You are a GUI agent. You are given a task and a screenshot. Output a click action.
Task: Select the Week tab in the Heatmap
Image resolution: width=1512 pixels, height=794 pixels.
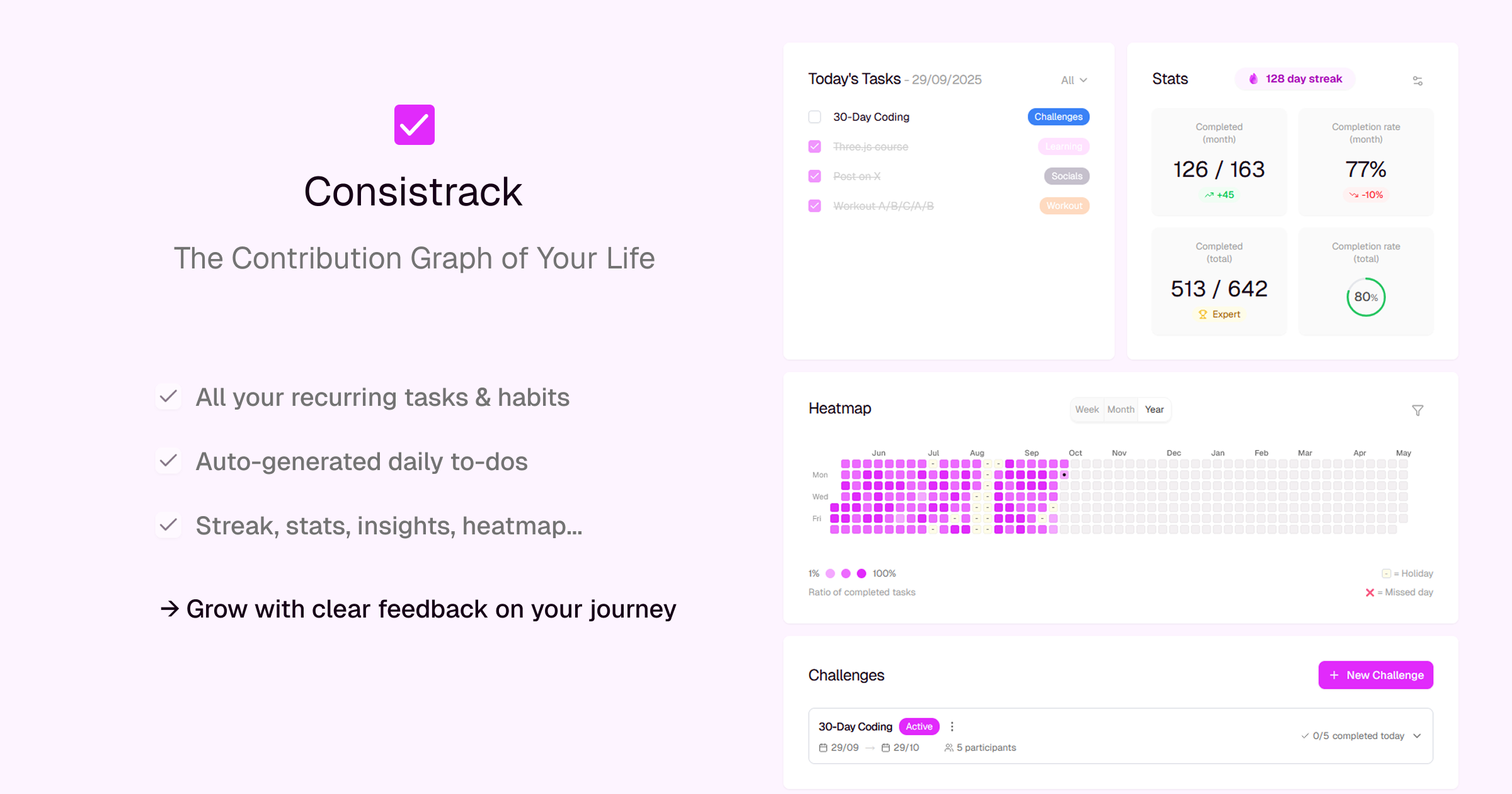pos(1087,410)
